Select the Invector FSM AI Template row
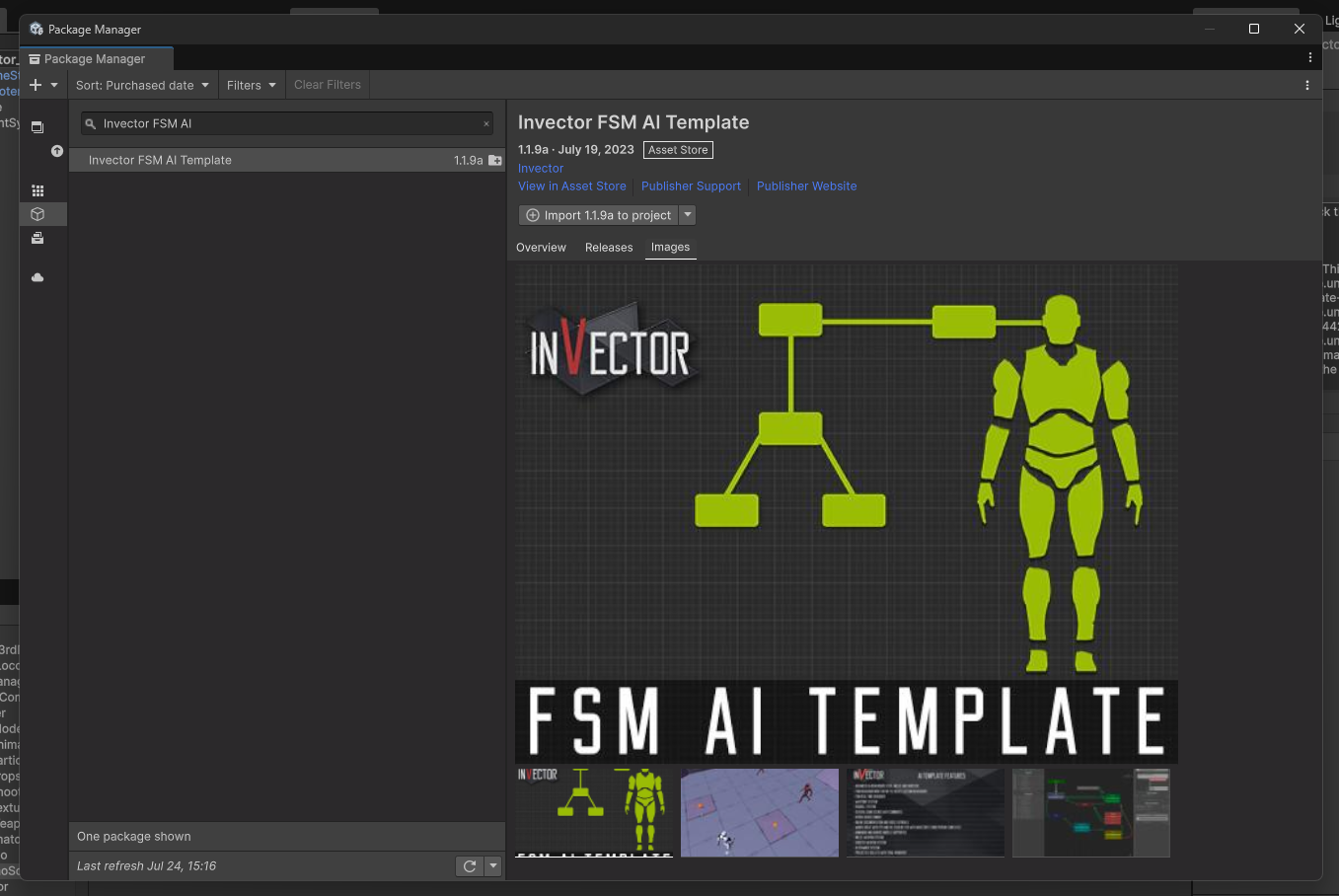The image size is (1339, 896). click(x=287, y=160)
